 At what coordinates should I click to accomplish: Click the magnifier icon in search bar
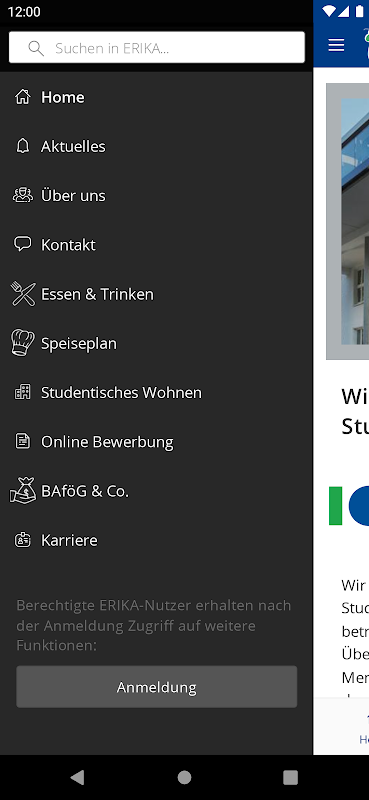pos(36,48)
